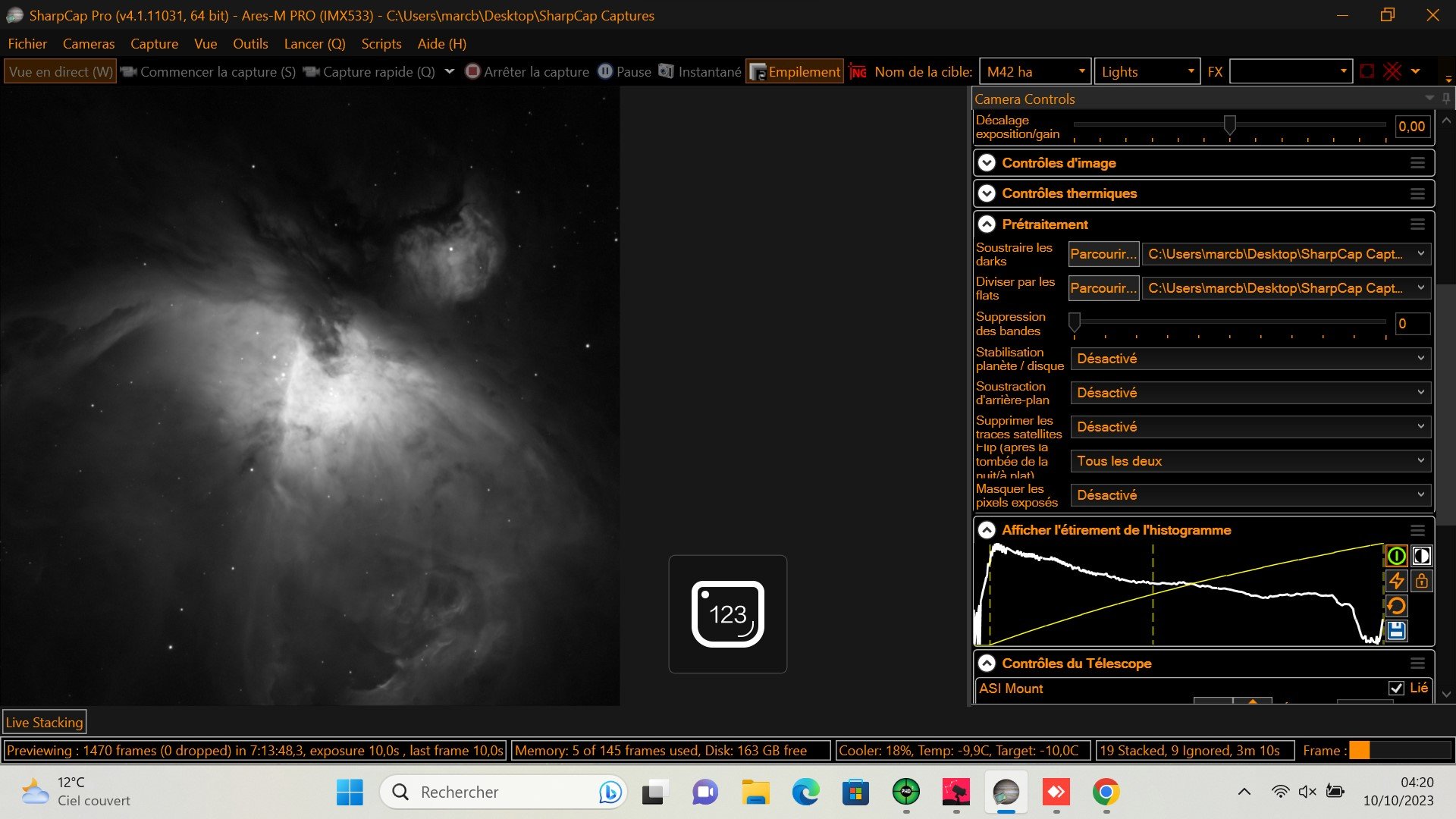1456x819 pixels.
Task: Open the Capture menu
Action: tap(154, 44)
